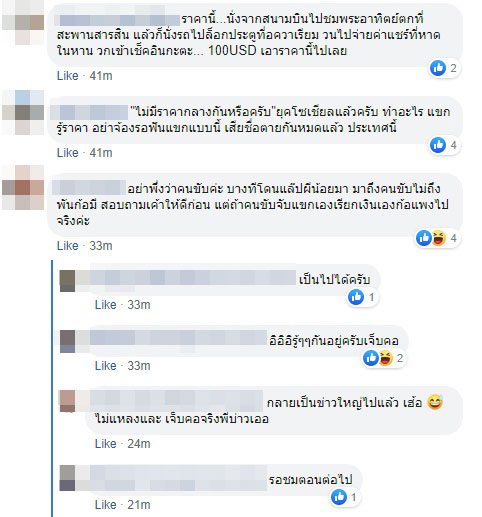Click the 41m timestamp of first comment
The width and height of the screenshot is (482, 517).
pos(101,76)
